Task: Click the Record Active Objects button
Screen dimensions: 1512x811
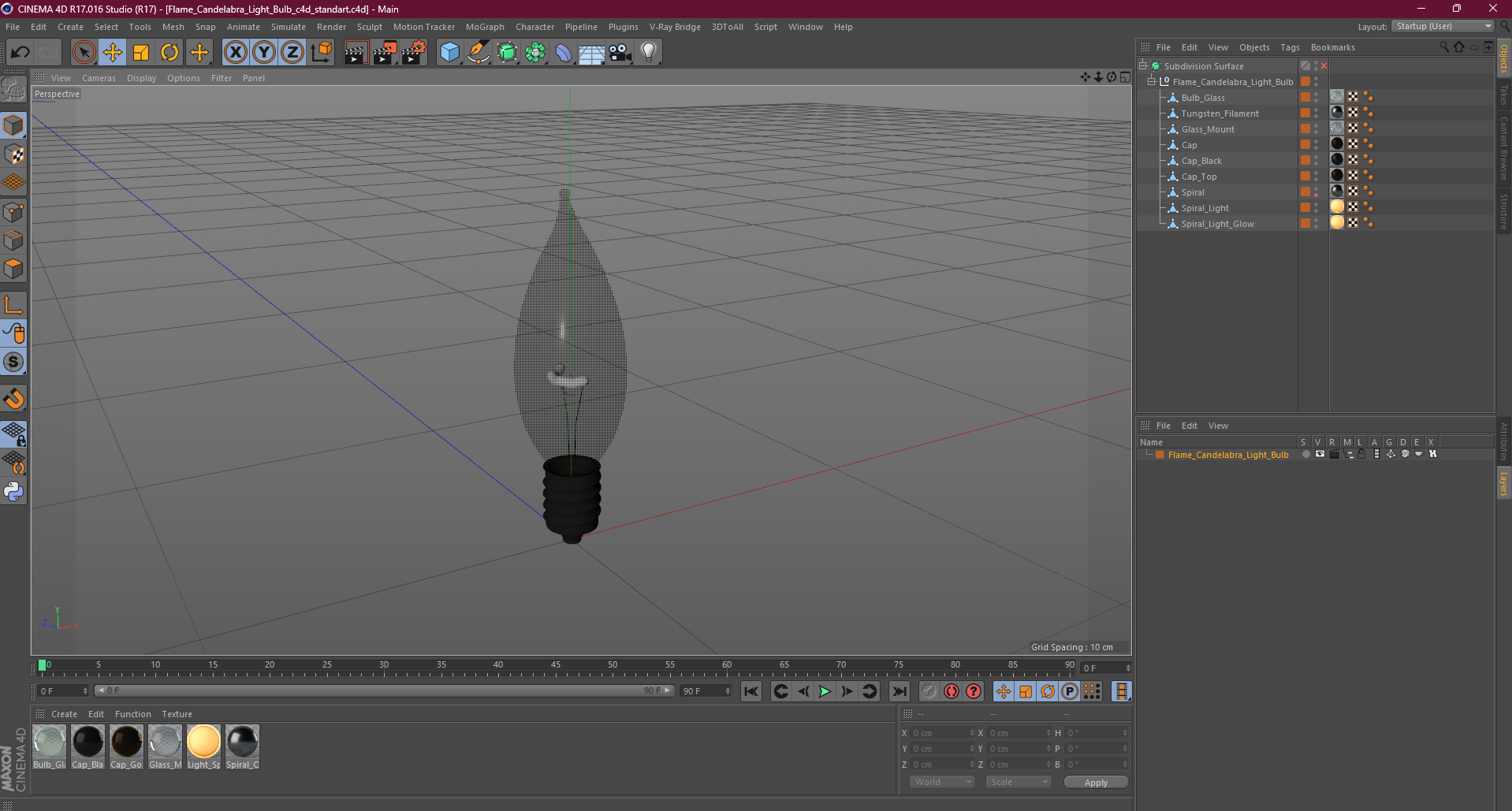Action: pyautogui.click(x=929, y=691)
